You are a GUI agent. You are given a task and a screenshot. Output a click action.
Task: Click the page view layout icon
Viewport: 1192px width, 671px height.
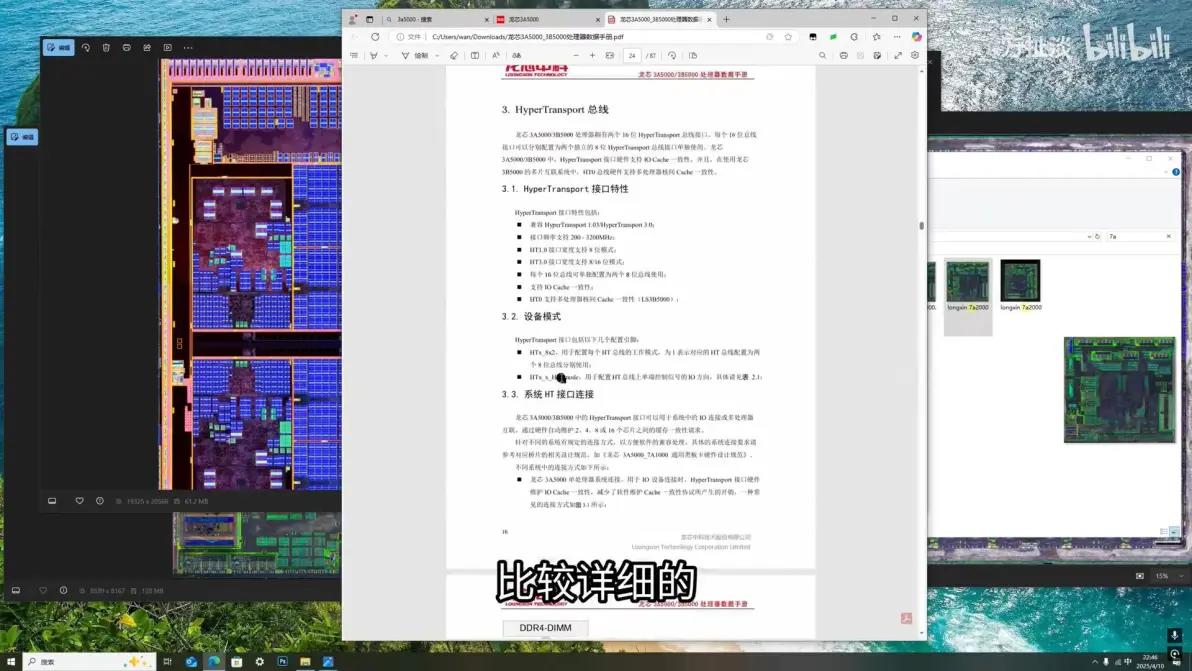(x=475, y=55)
